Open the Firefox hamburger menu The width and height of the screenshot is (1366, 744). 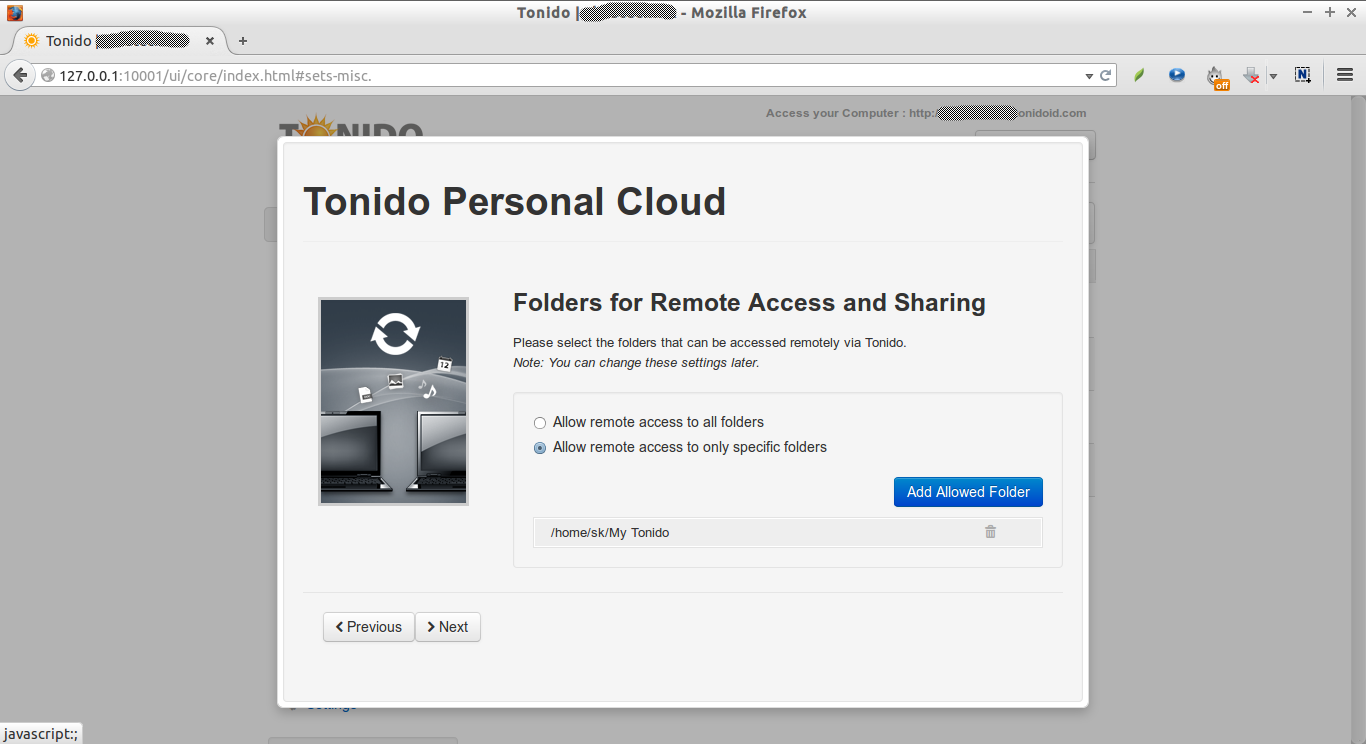(x=1345, y=75)
